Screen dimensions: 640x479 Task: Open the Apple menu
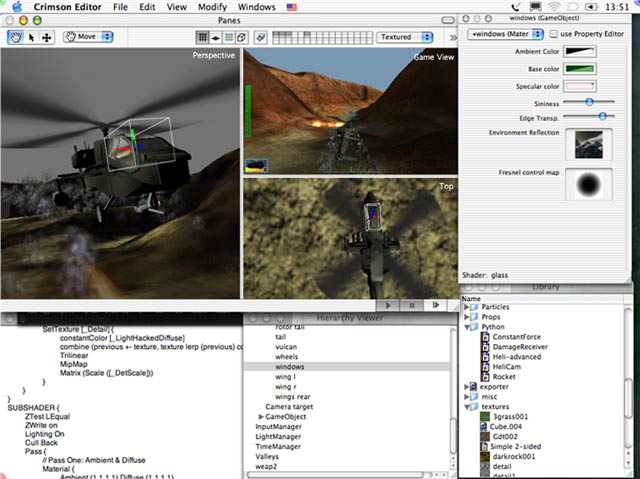tap(15, 7)
